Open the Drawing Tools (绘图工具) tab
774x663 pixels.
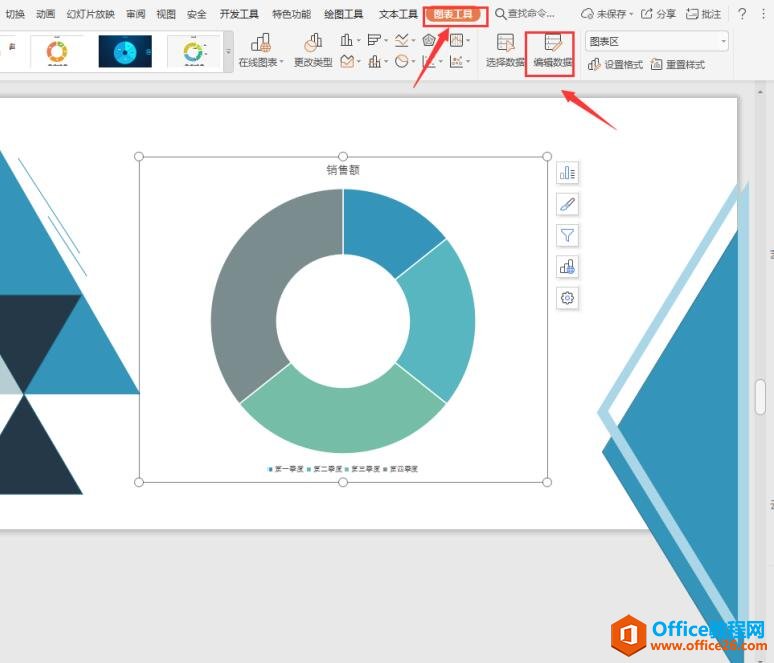click(x=343, y=14)
